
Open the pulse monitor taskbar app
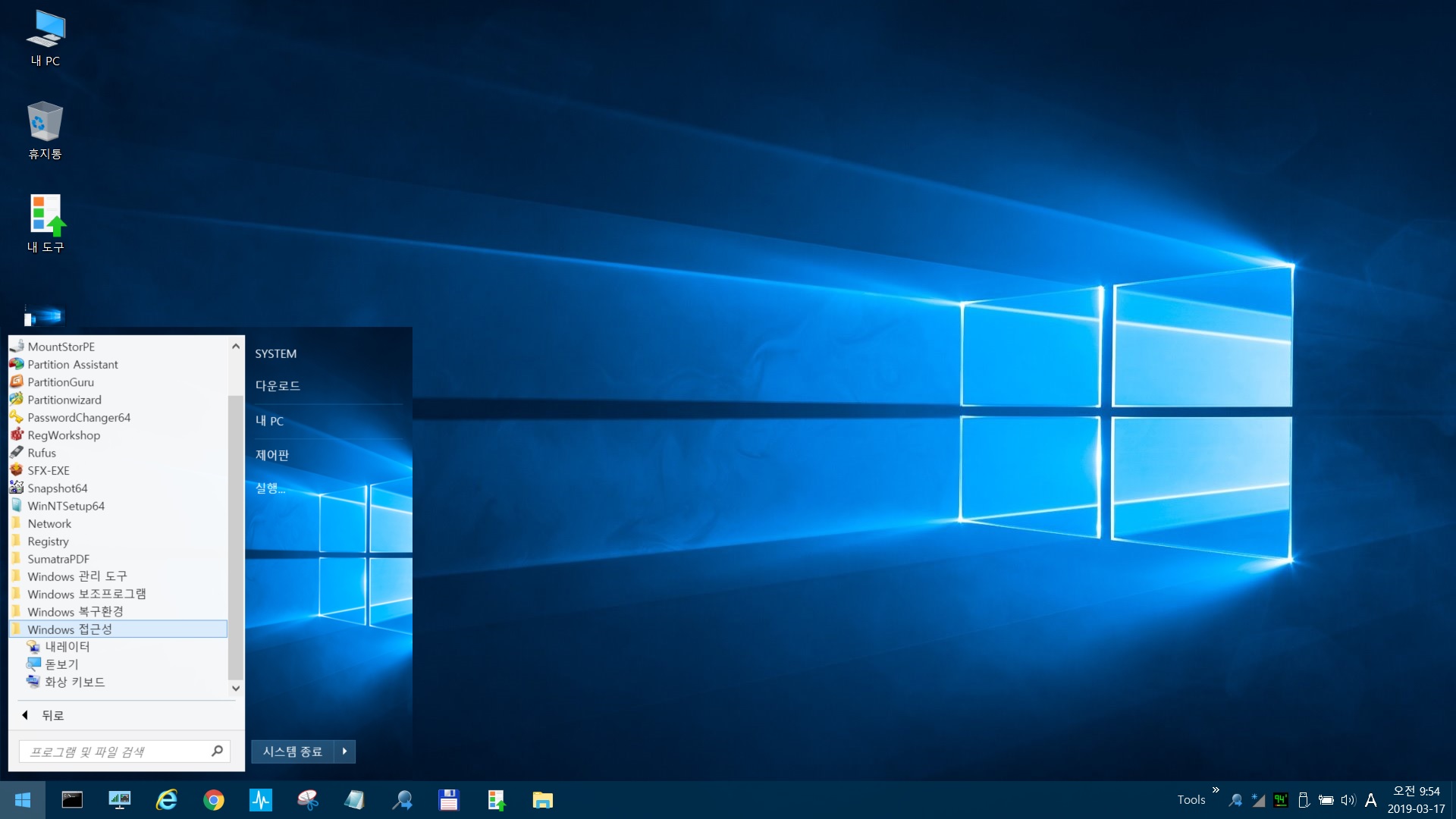coord(261,800)
